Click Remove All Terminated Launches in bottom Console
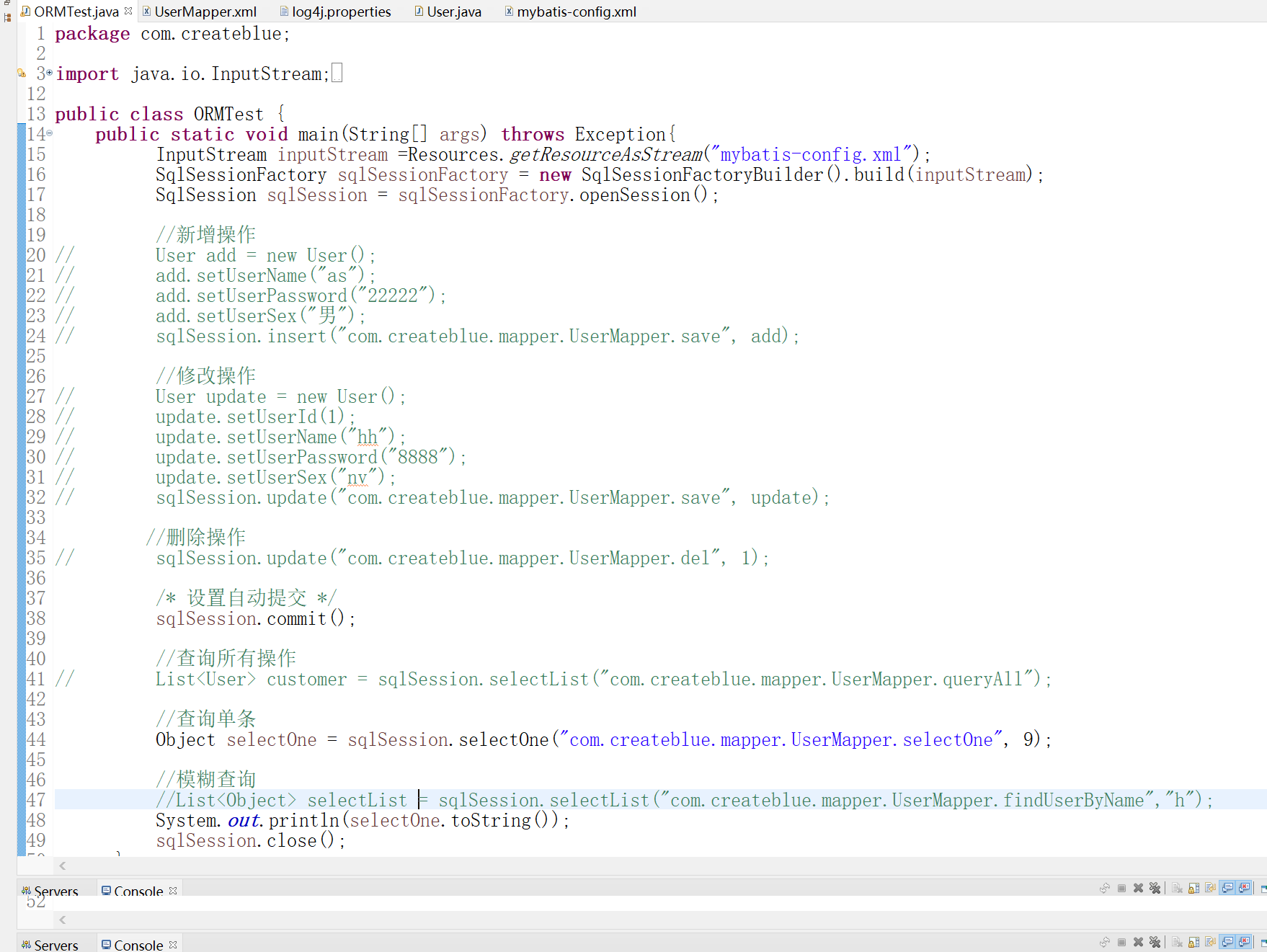 1155,942
